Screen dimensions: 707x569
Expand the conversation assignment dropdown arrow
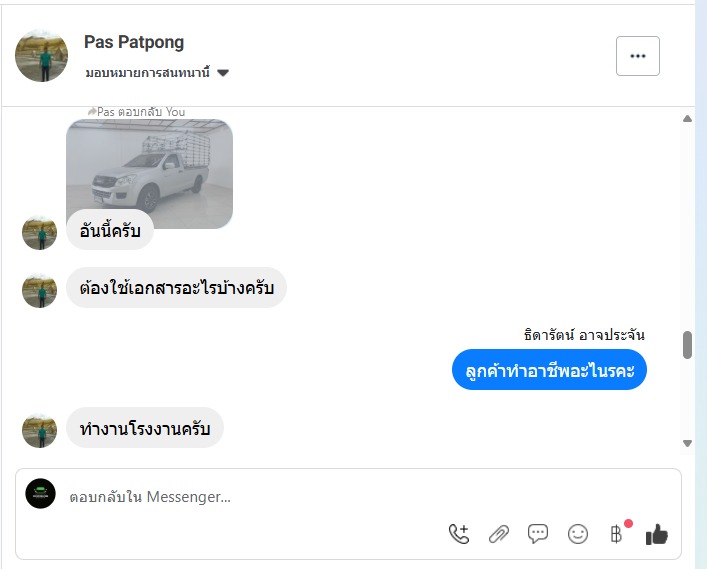pos(223,73)
